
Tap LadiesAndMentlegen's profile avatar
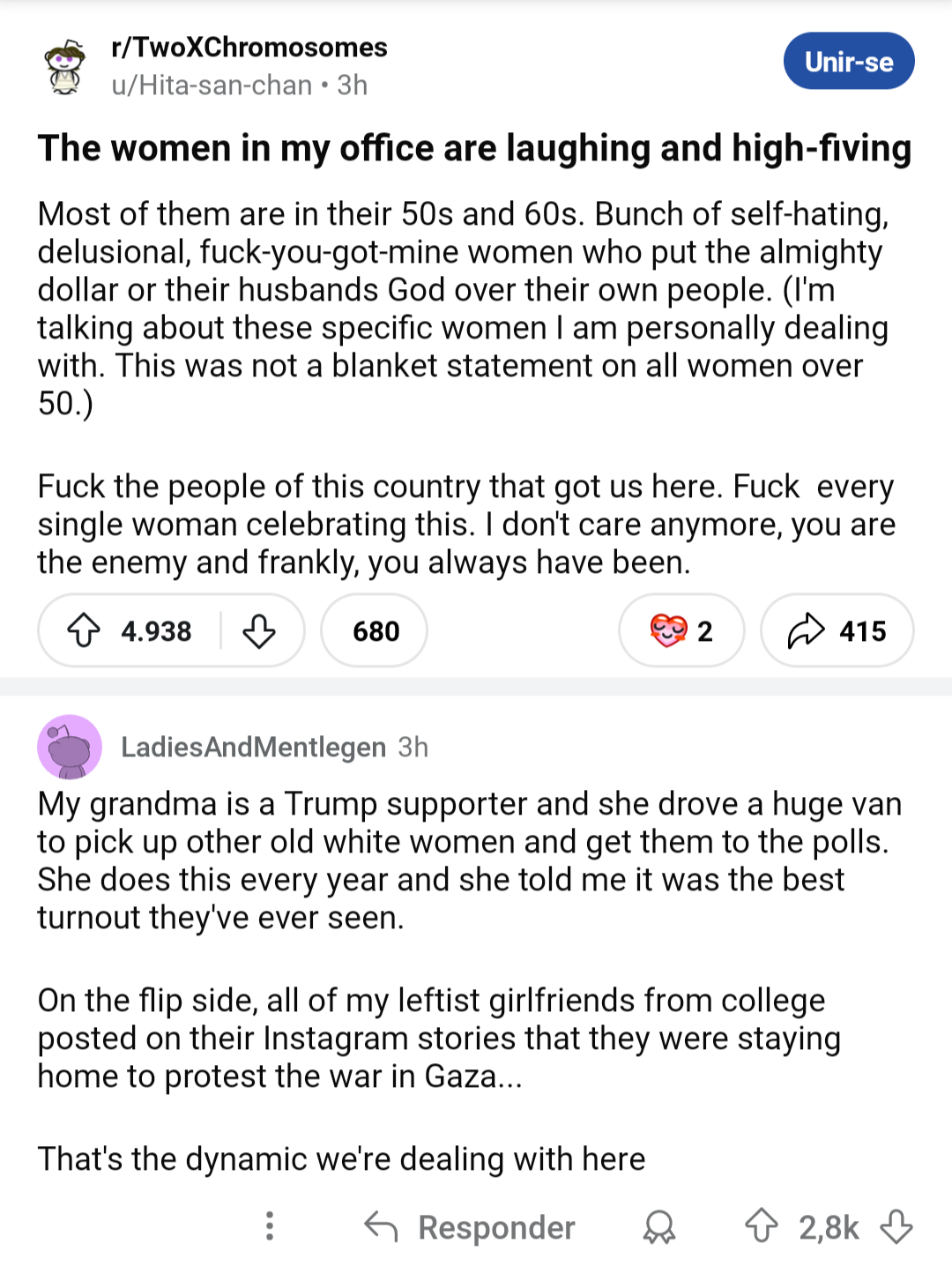tap(69, 747)
